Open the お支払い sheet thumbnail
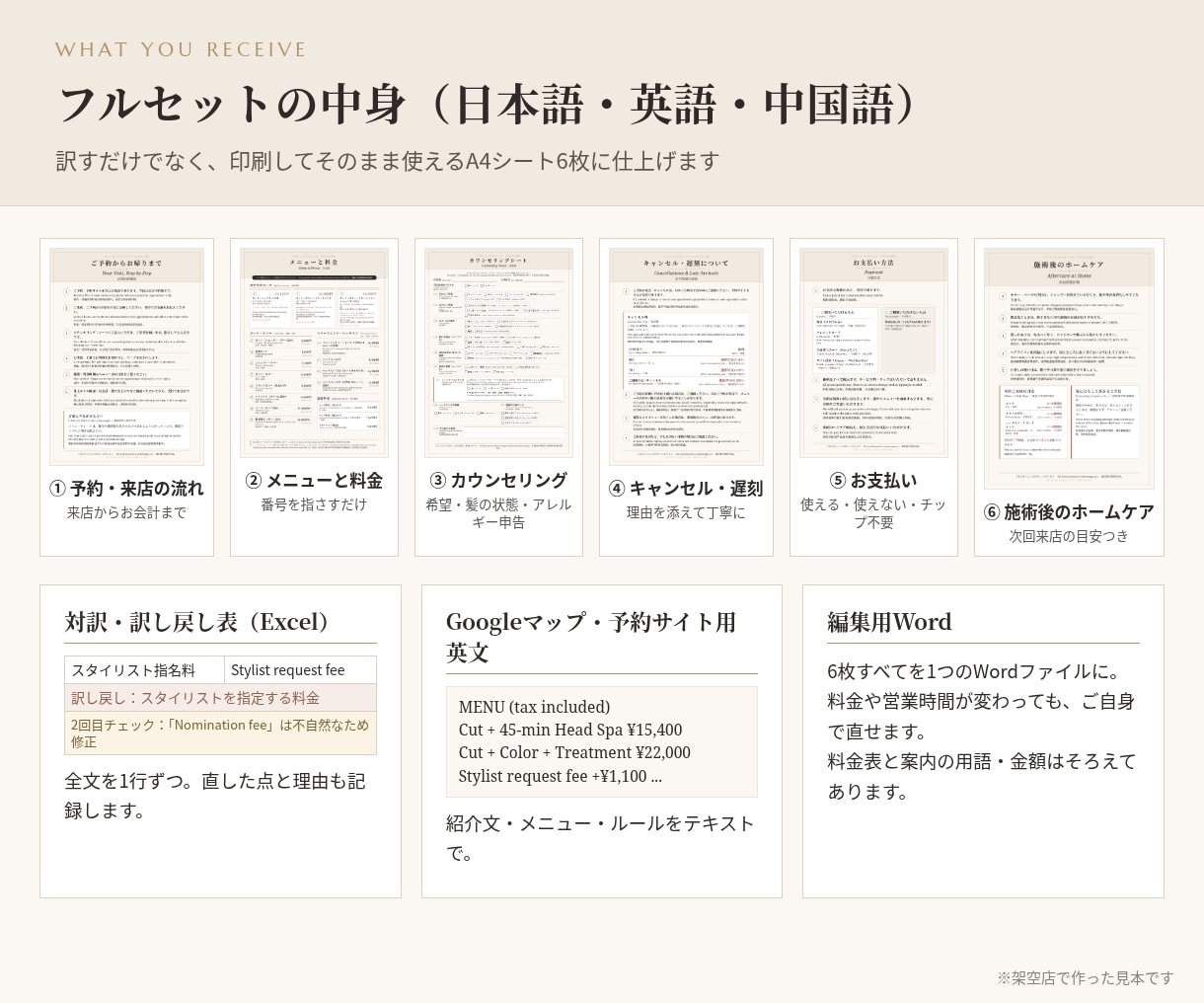Screen dimensions: 1204x1003 click(x=873, y=352)
